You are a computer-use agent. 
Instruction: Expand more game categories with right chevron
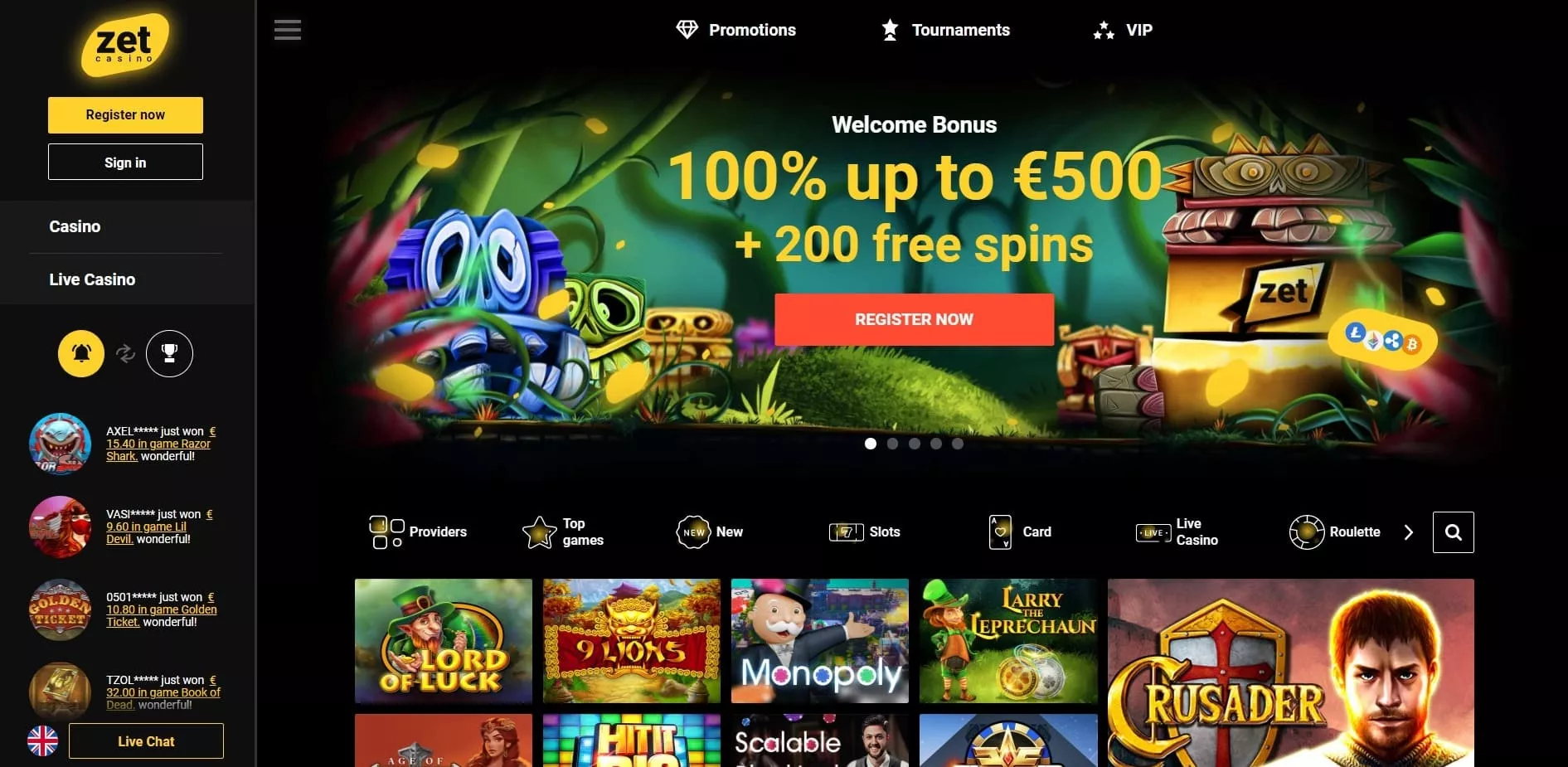(x=1408, y=532)
